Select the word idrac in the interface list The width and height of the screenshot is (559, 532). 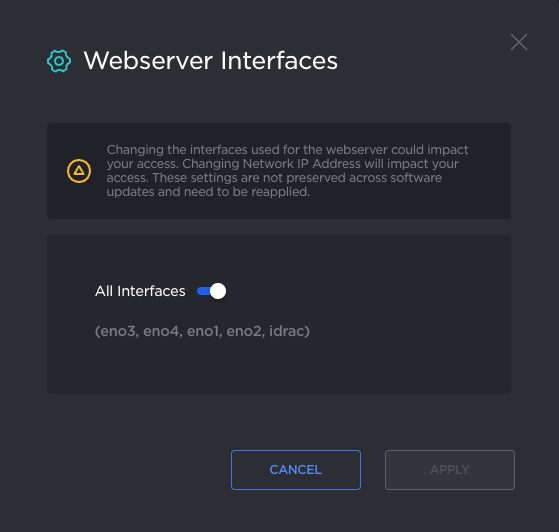coord(287,331)
